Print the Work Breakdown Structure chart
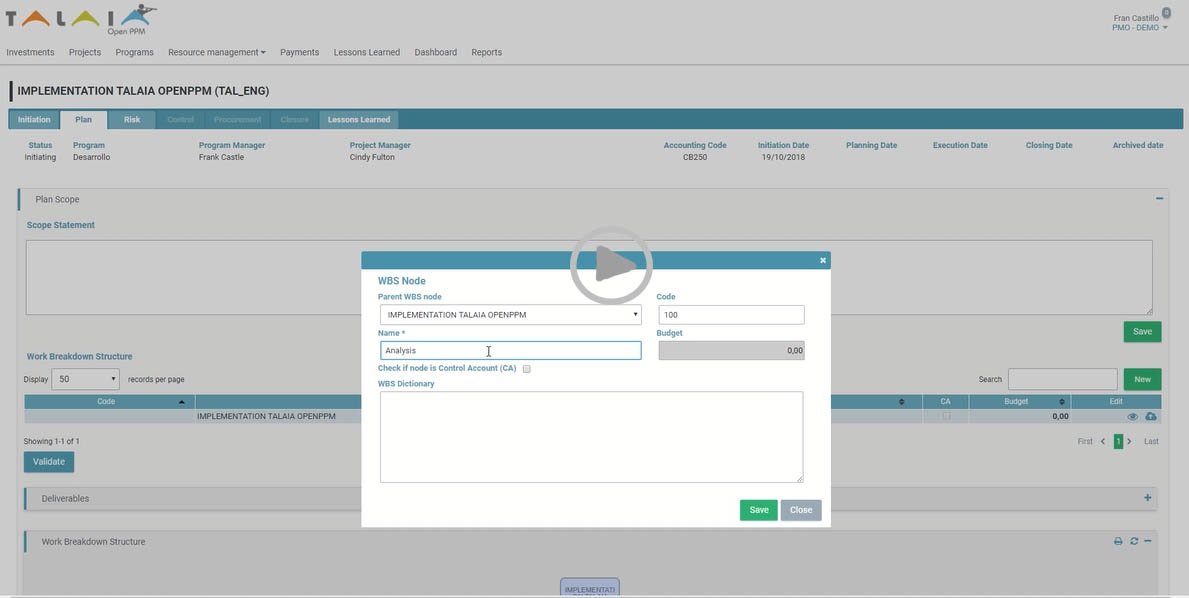The width and height of the screenshot is (1189, 598). tap(1118, 541)
